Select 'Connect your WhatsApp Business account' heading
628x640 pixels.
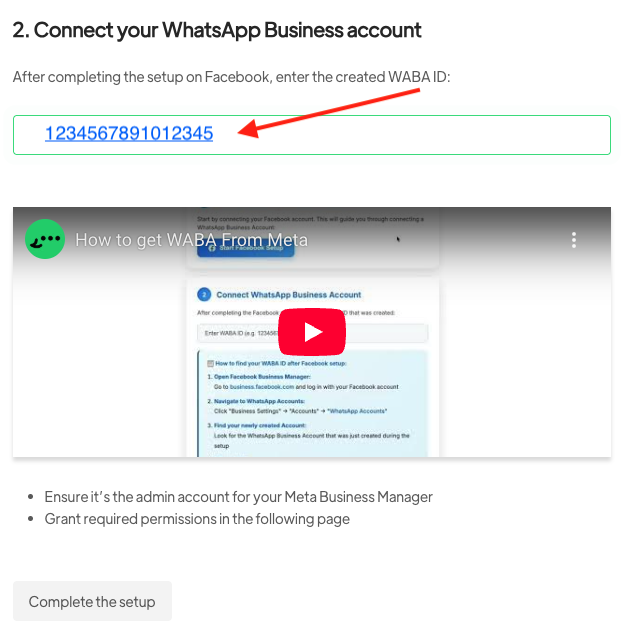pyautogui.click(x=217, y=30)
